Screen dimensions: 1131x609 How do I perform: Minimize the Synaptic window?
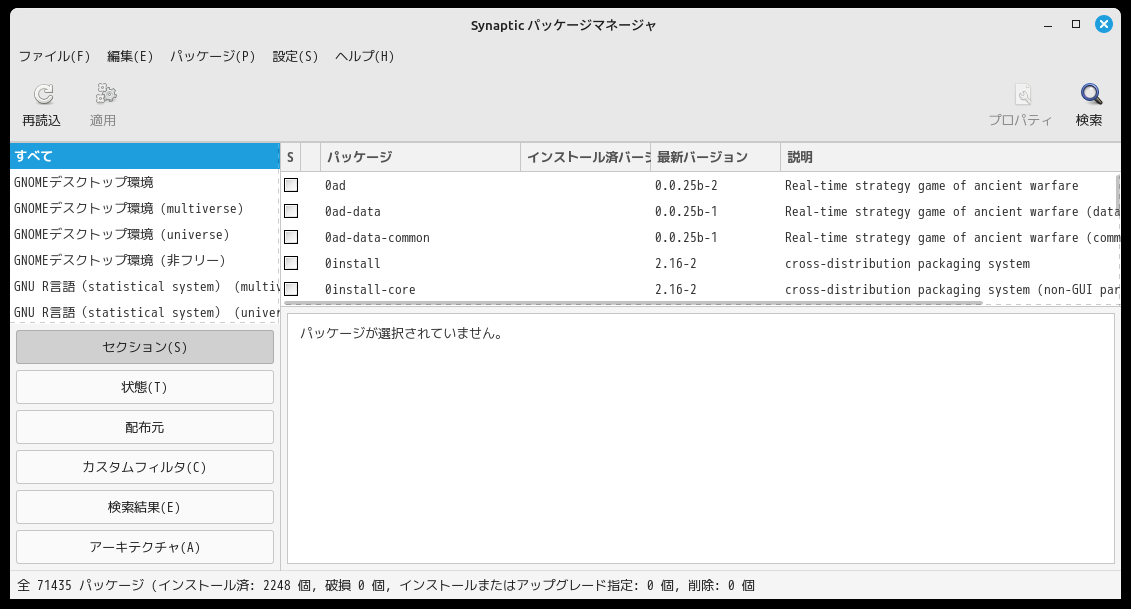[x=1048, y=25]
